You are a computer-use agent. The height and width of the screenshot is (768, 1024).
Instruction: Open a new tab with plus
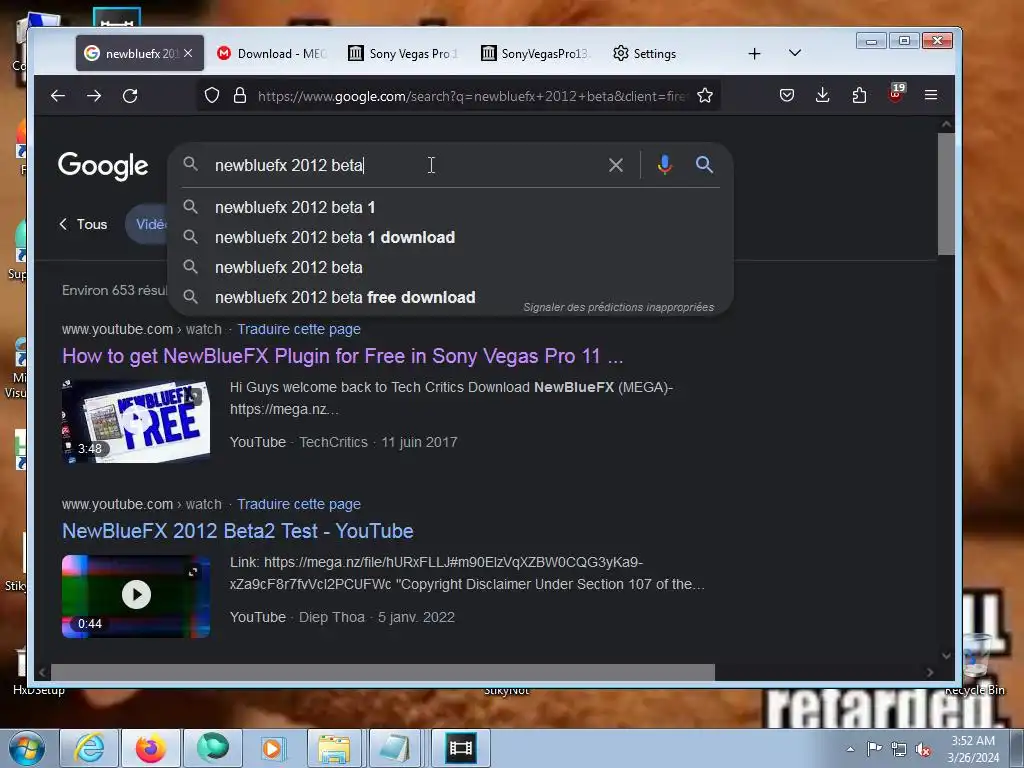pyautogui.click(x=754, y=54)
